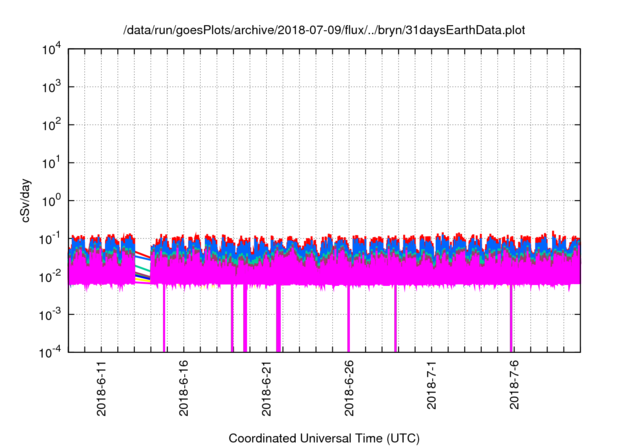Click the magenta dropout spike just before 2018-7-6
The width and height of the screenshot is (640, 448).
[x=511, y=320]
